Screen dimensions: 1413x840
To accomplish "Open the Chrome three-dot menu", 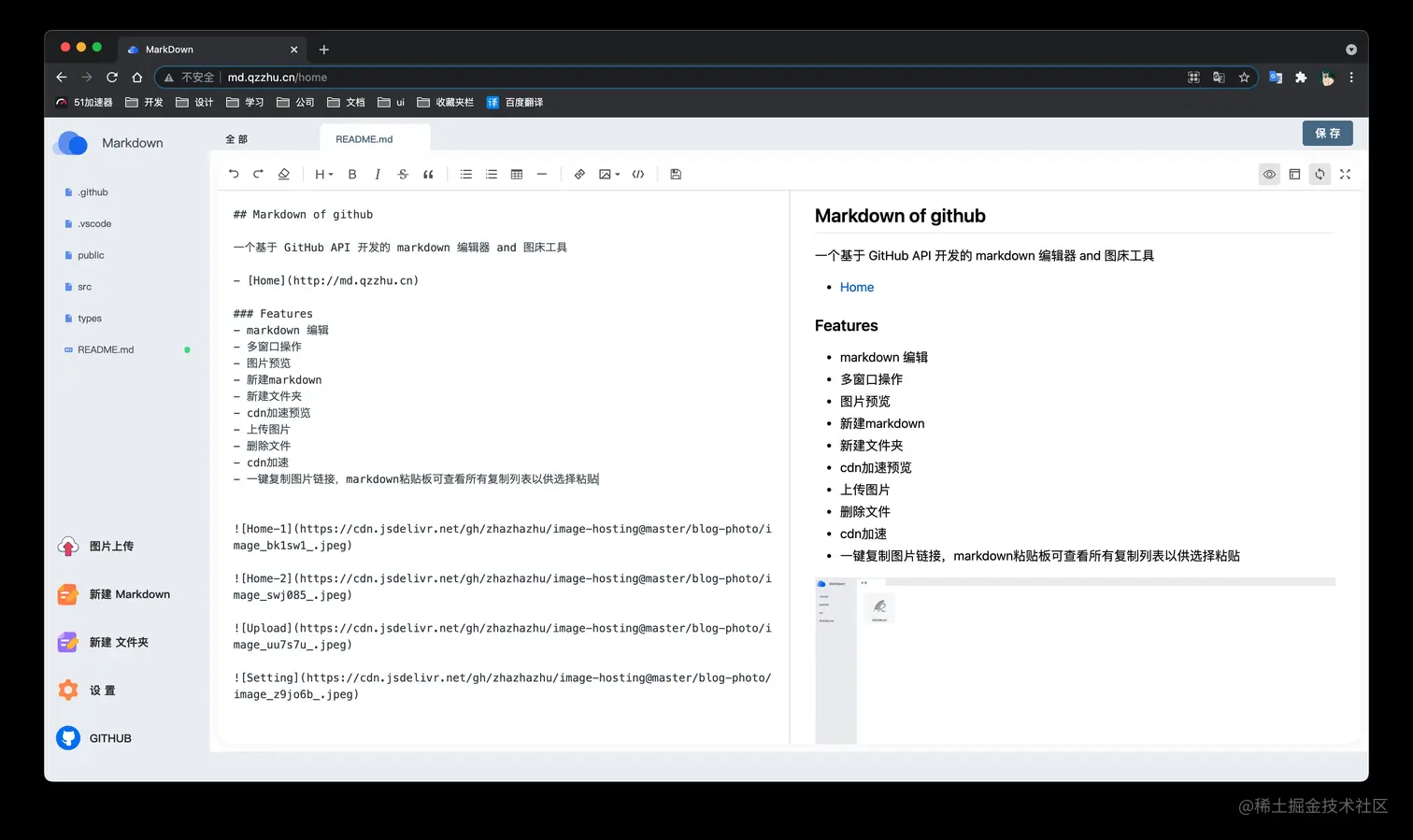I will (x=1351, y=78).
